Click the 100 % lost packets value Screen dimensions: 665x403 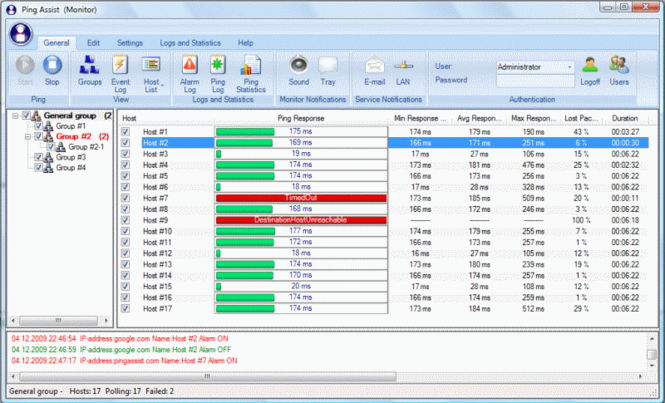pos(581,220)
